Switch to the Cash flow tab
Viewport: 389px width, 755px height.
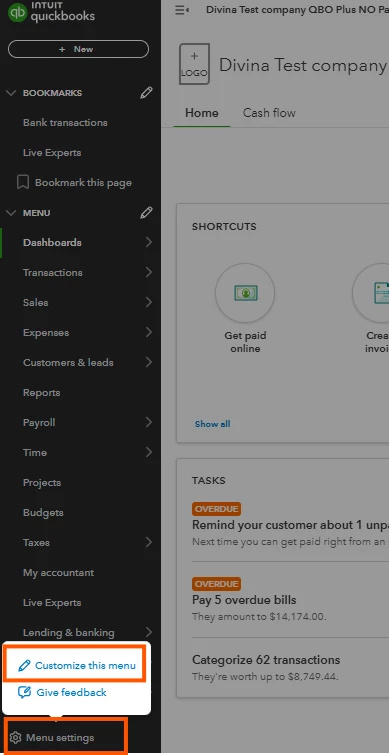tap(269, 113)
